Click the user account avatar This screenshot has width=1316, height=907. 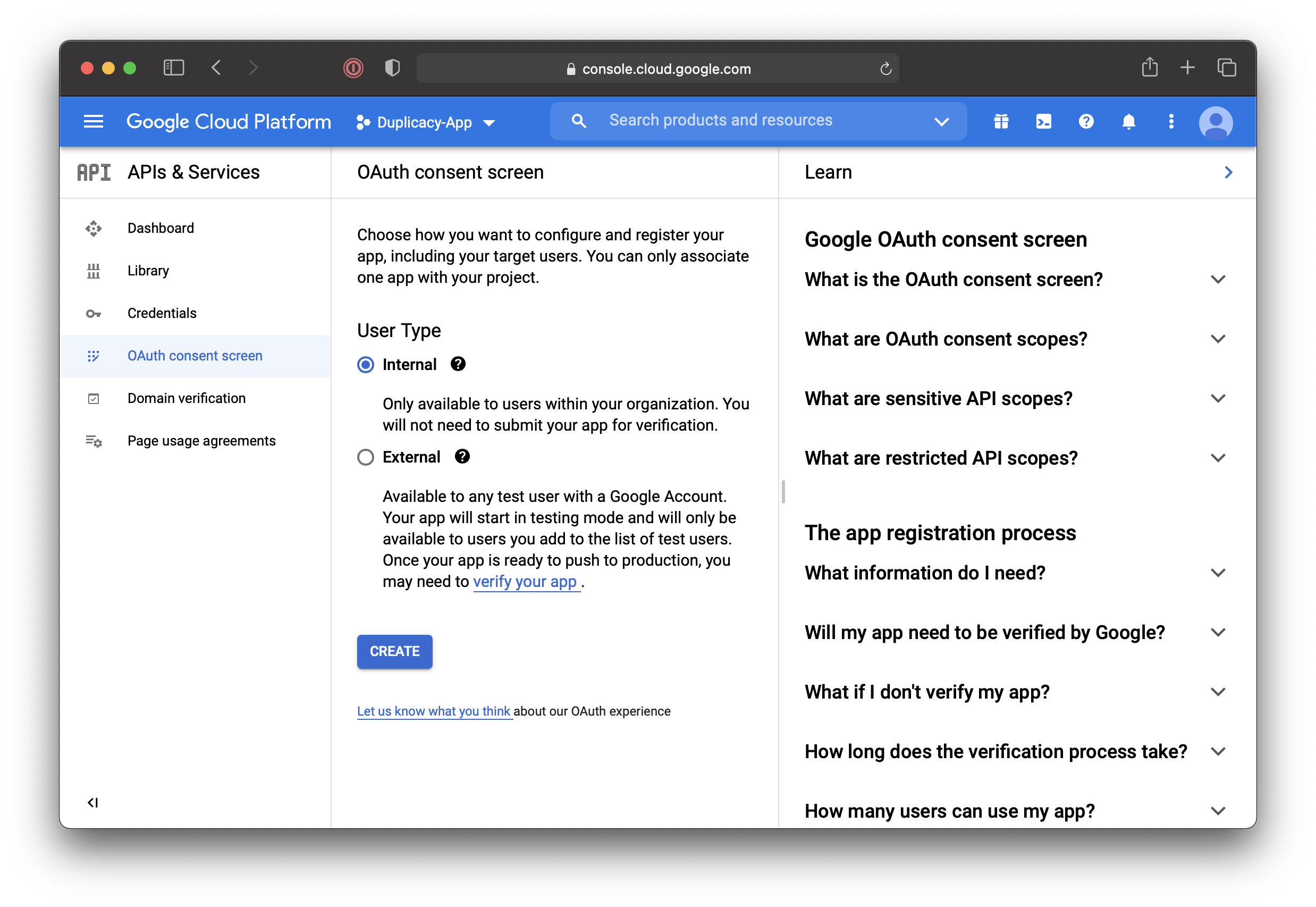point(1215,123)
